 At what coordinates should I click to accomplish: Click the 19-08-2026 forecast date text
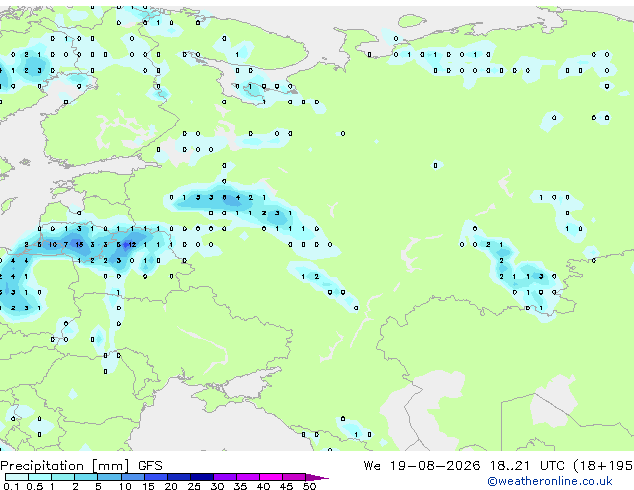pyautogui.click(x=435, y=466)
